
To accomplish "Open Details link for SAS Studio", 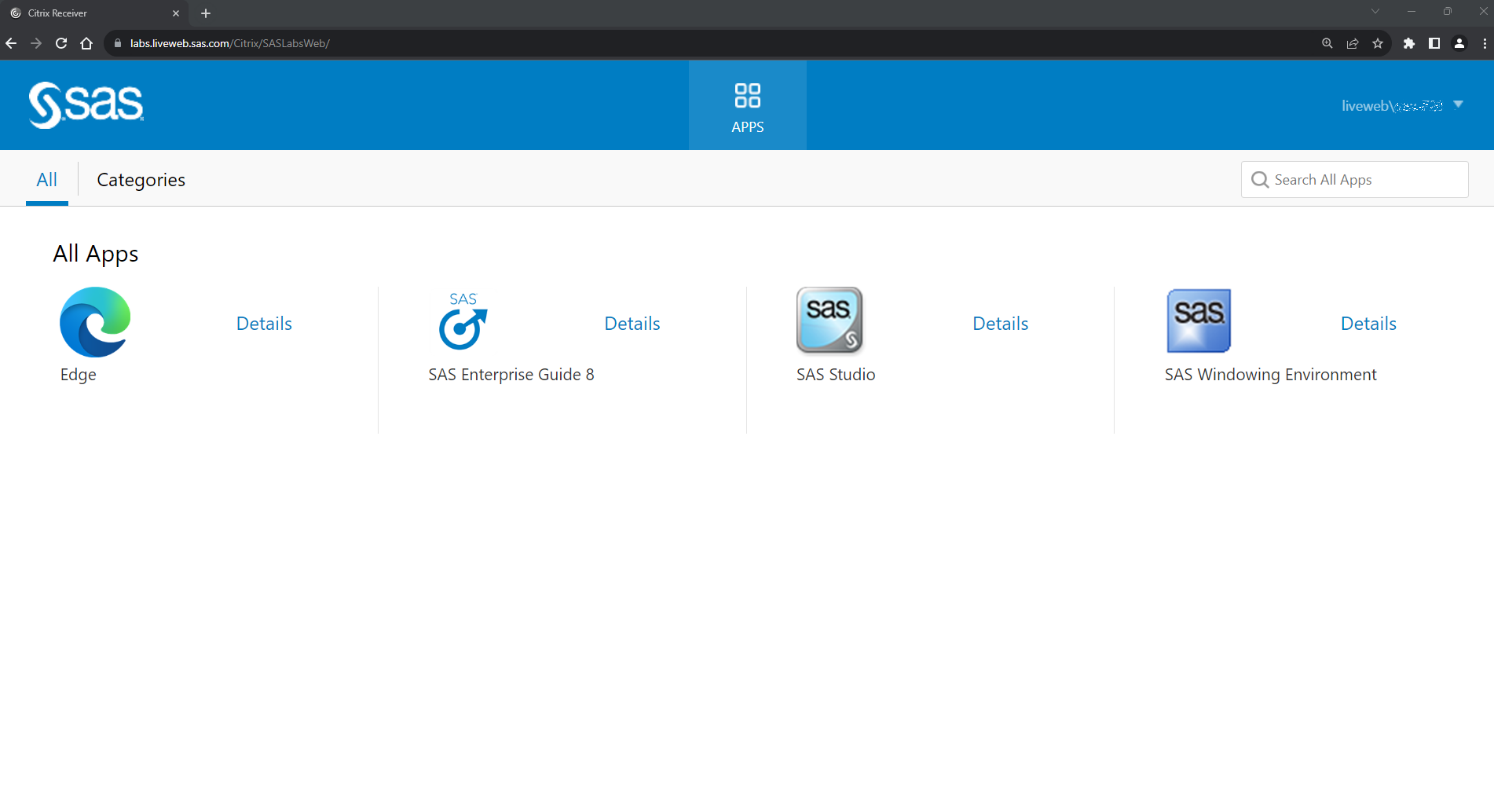I will coord(1000,323).
